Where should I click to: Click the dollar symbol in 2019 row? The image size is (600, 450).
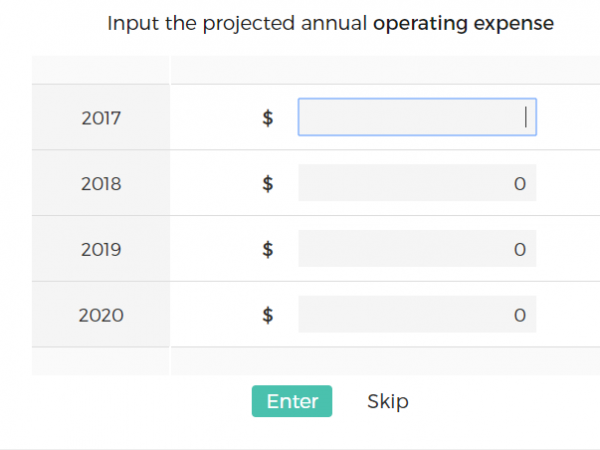pyautogui.click(x=268, y=250)
